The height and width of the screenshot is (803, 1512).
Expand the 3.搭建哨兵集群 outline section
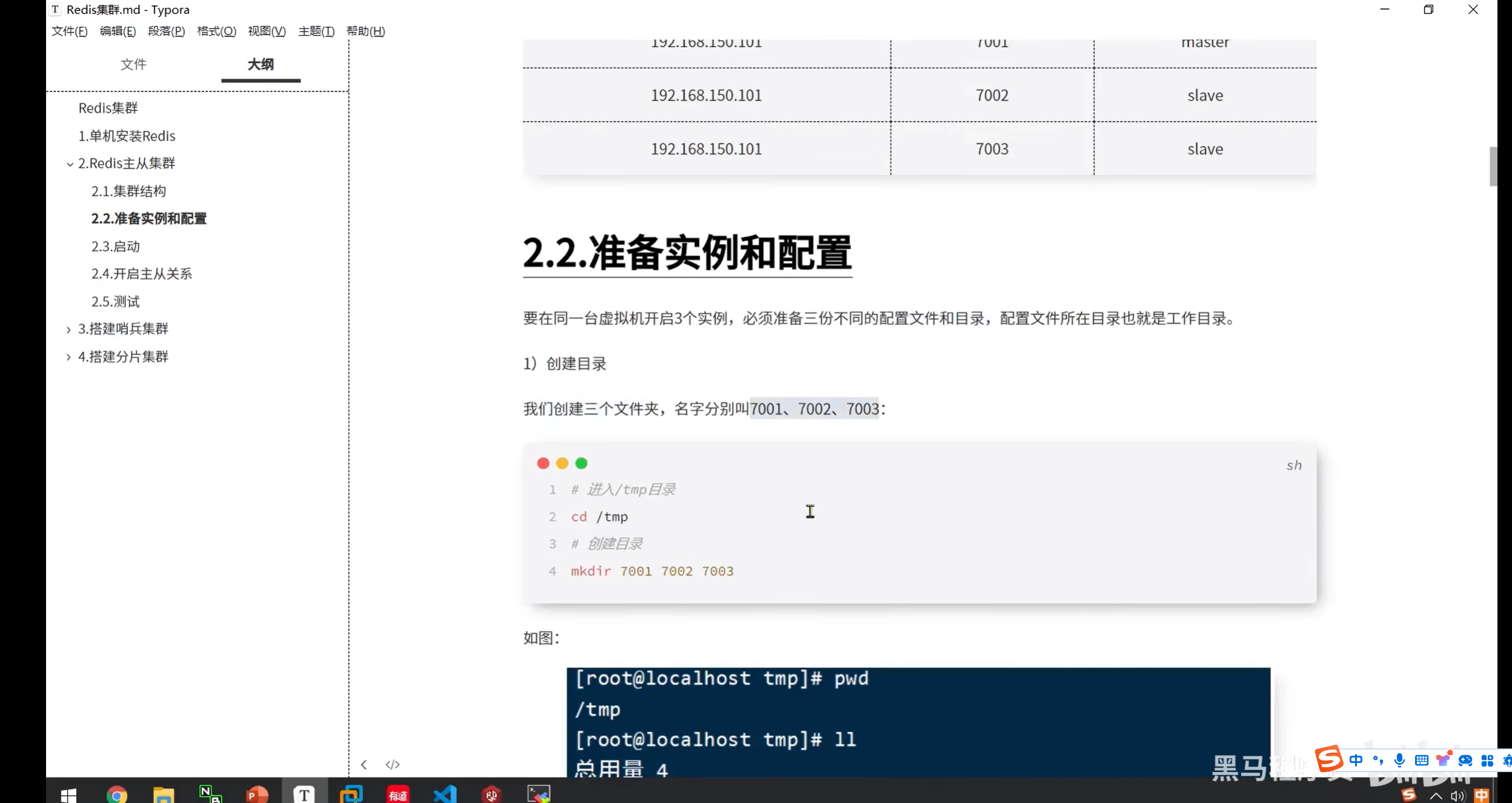tap(68, 329)
